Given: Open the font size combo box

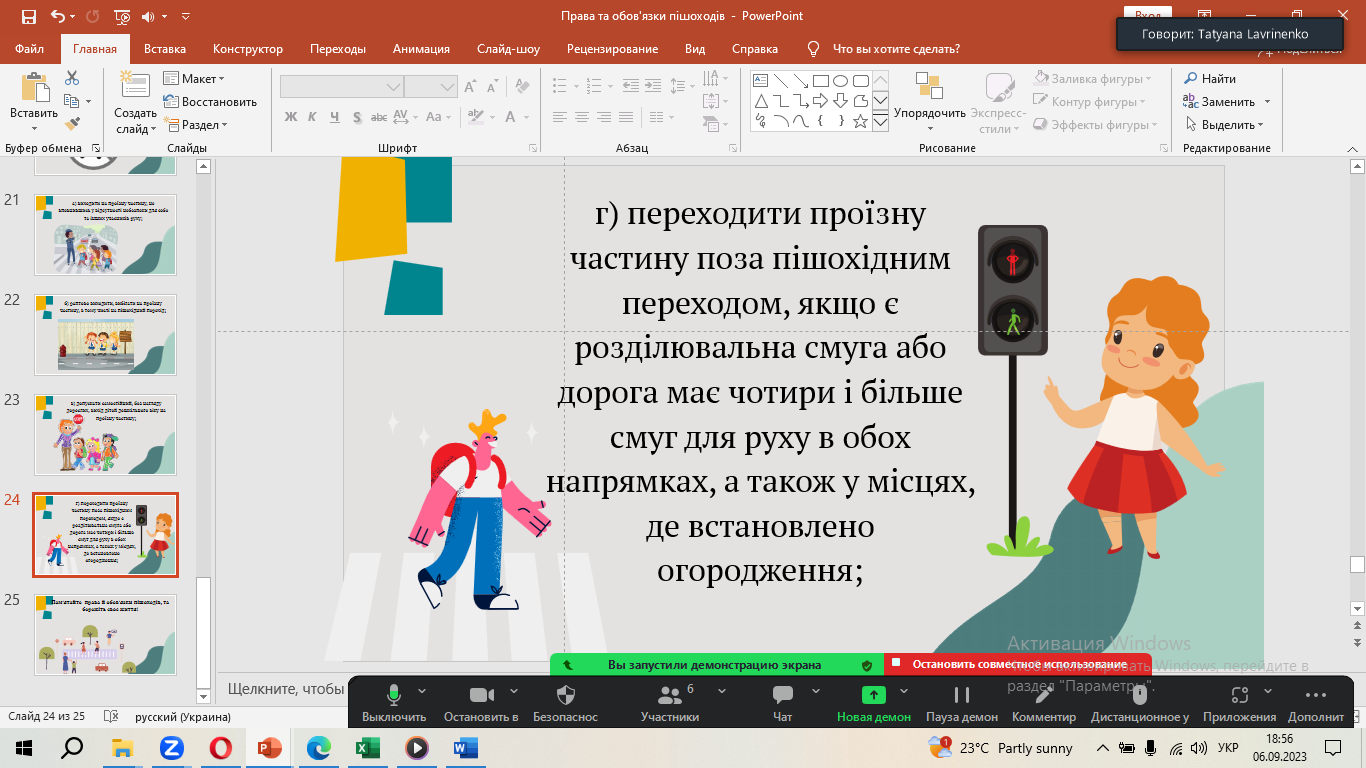Looking at the screenshot, I should (x=431, y=88).
